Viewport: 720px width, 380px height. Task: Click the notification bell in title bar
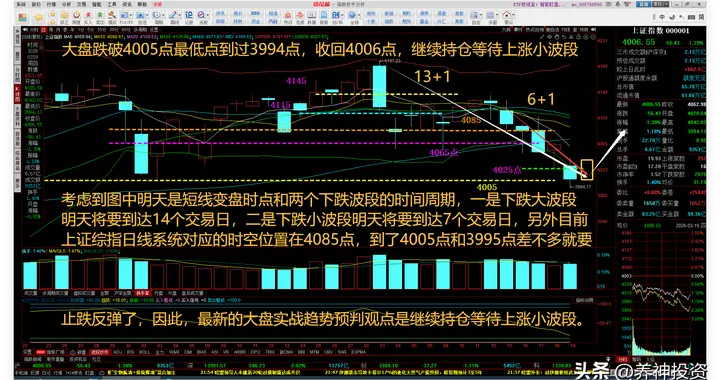(x=618, y=4)
